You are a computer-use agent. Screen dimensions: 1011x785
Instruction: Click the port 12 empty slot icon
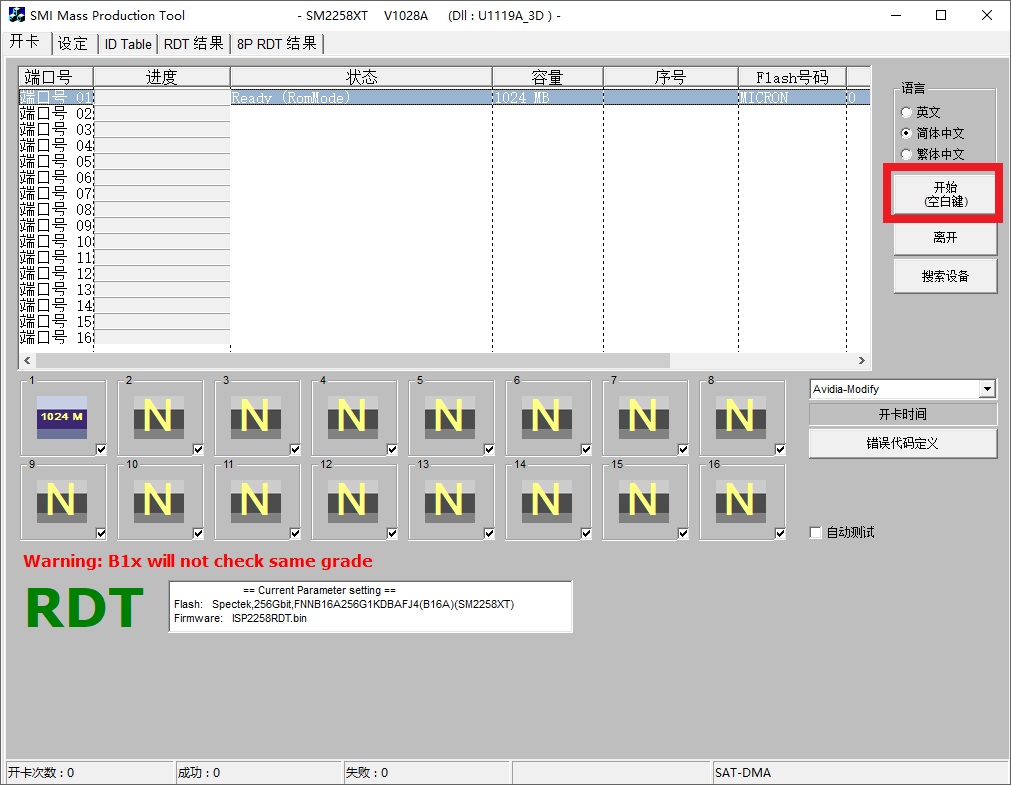click(352, 500)
